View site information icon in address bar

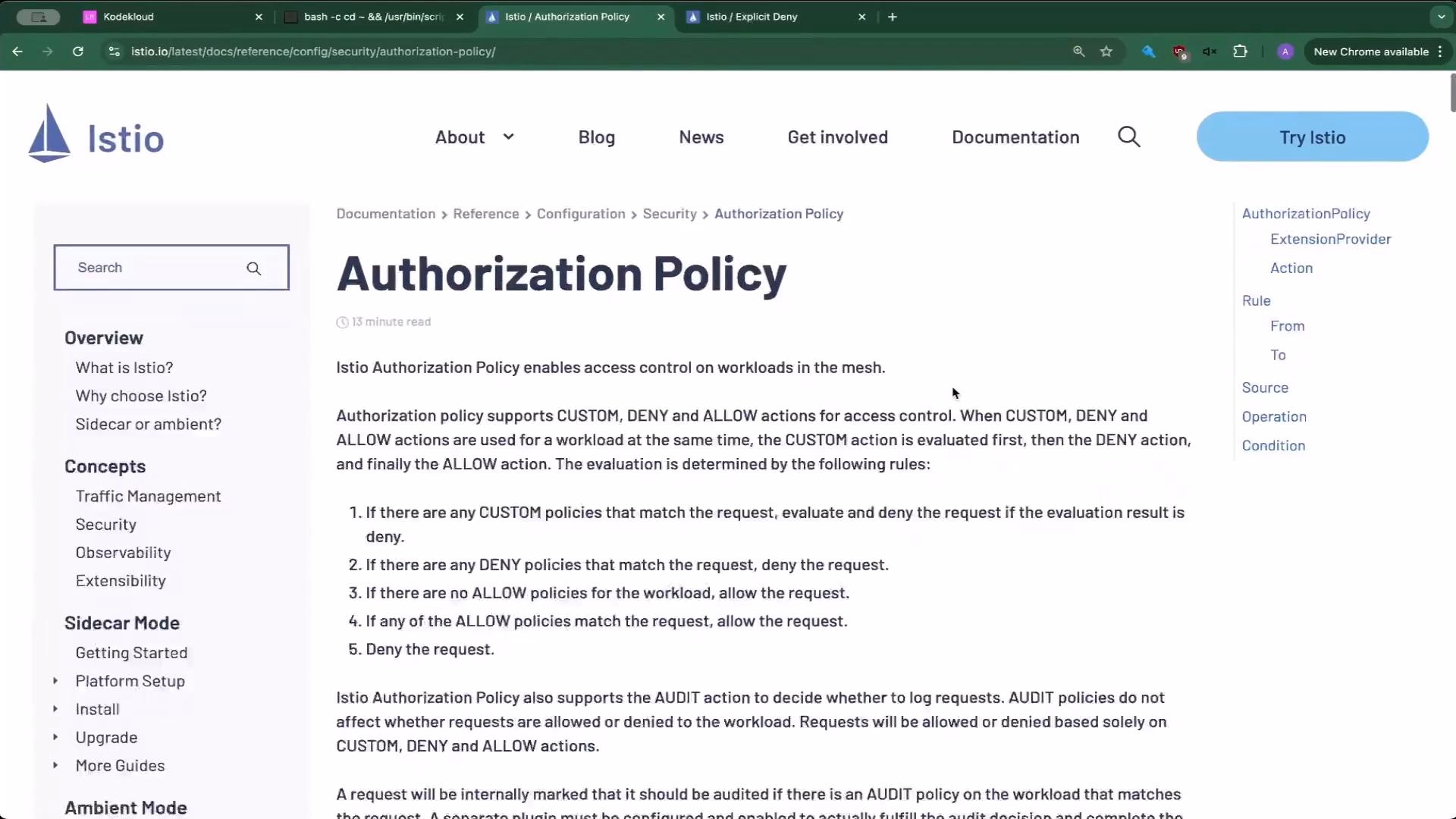tap(114, 52)
